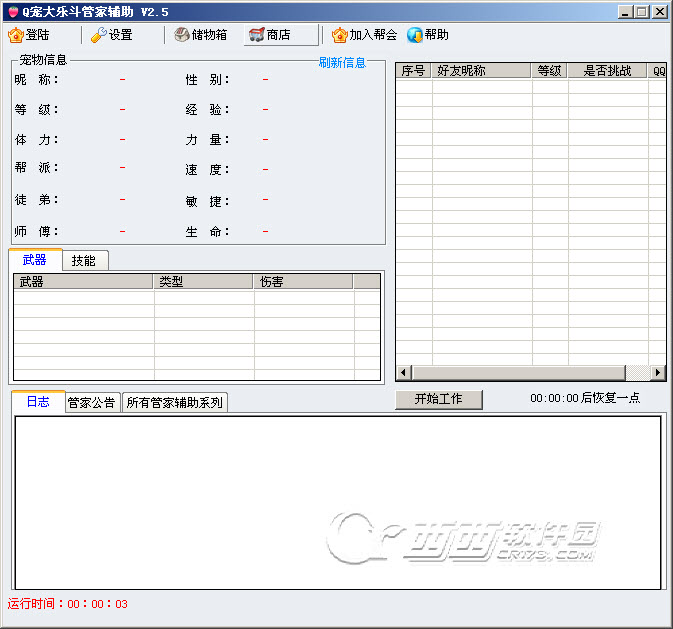This screenshot has width=673, height=629.
Task: Switch to the 武器 tab
Action: (x=35, y=260)
